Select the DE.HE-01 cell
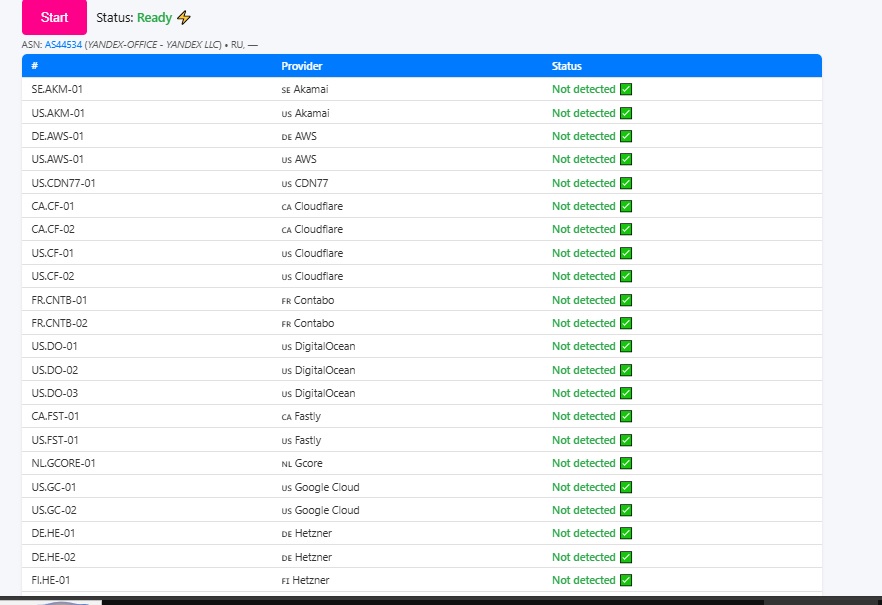The height and width of the screenshot is (605, 882). [53, 533]
